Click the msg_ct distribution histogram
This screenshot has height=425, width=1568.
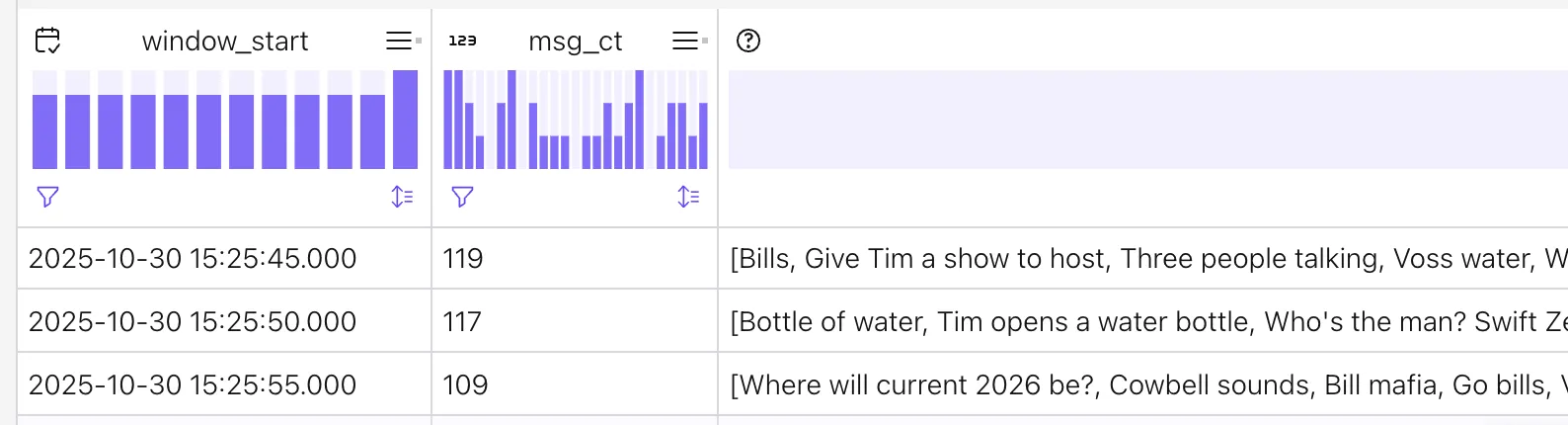(576, 120)
